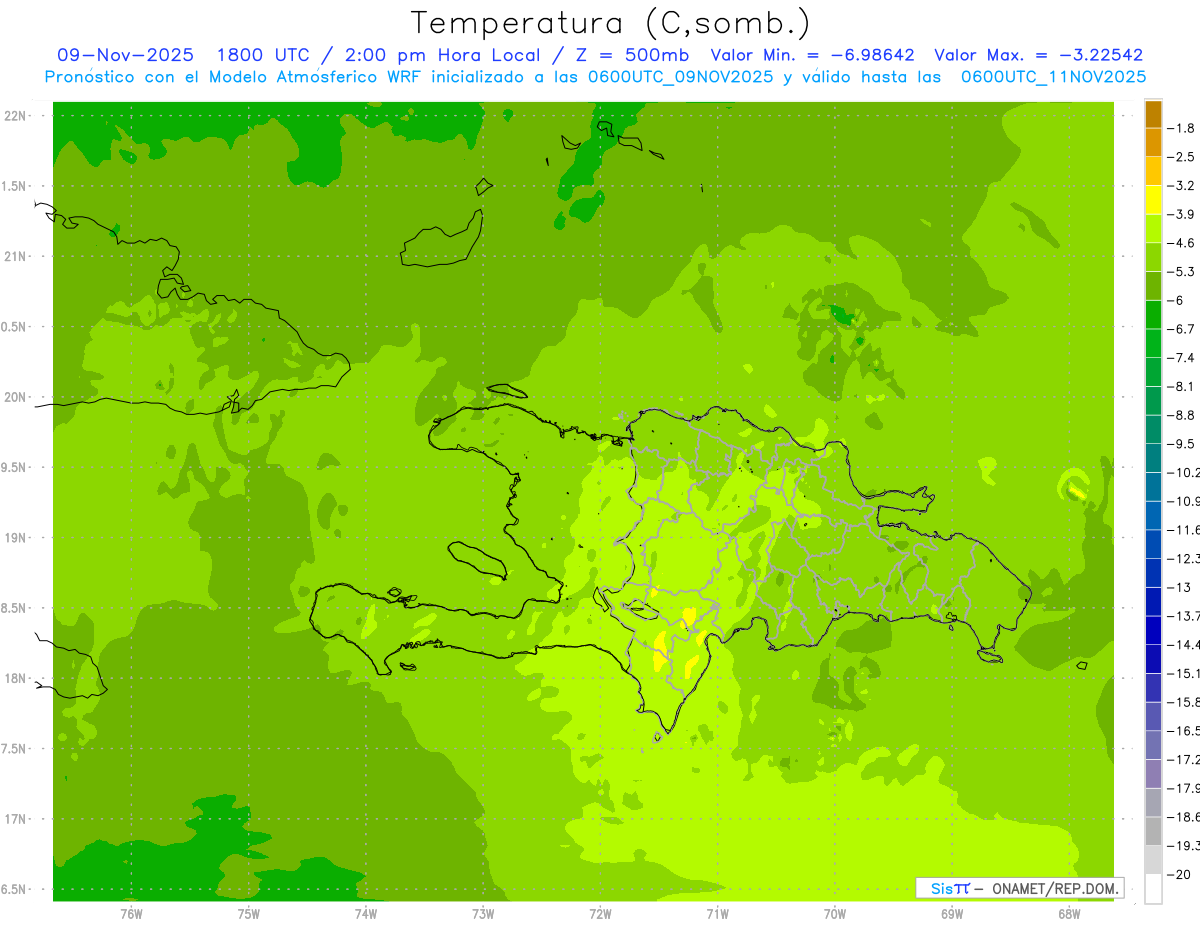Viewport: 1200px width, 927px height.
Task: Click the date '09-Nov-2025' in header
Action: 125,55
